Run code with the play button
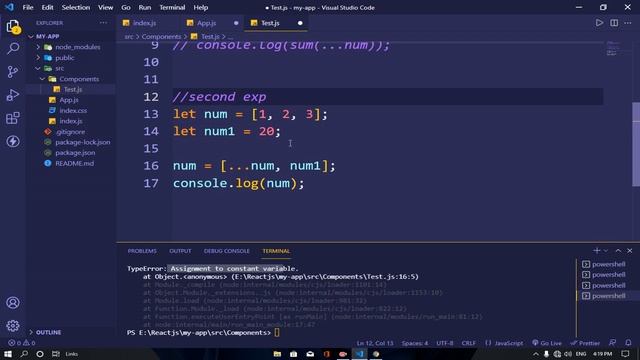 (599, 23)
